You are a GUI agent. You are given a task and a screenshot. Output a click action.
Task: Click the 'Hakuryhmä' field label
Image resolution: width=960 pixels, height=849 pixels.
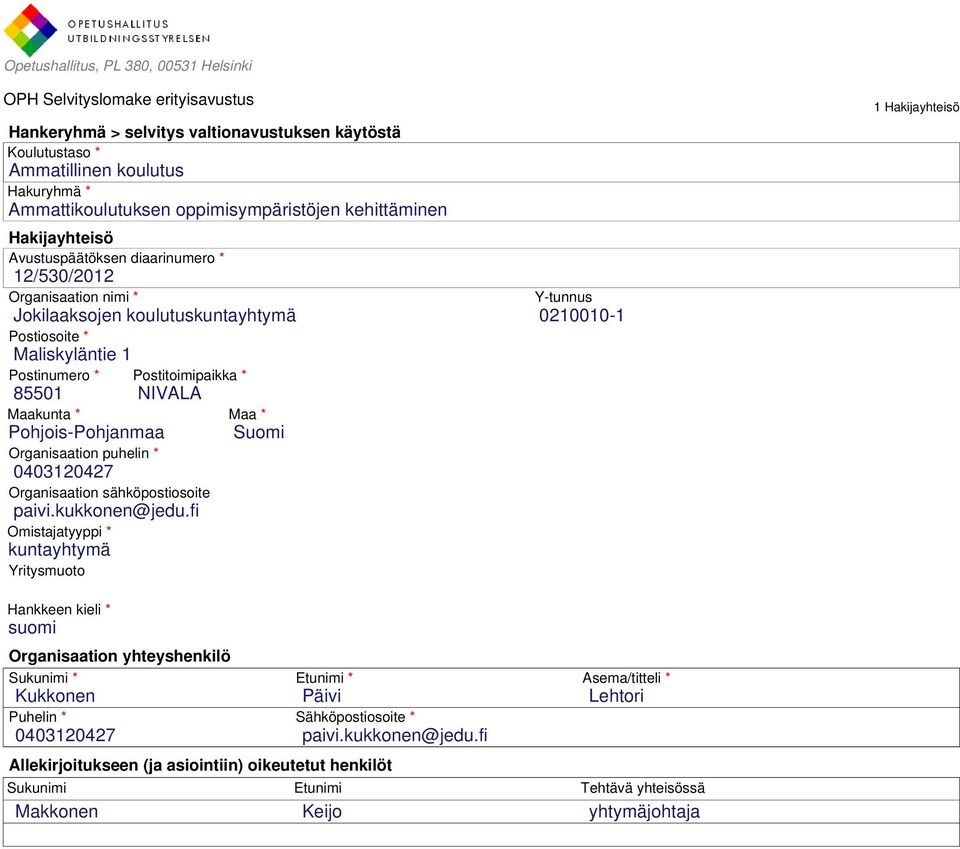point(44,192)
